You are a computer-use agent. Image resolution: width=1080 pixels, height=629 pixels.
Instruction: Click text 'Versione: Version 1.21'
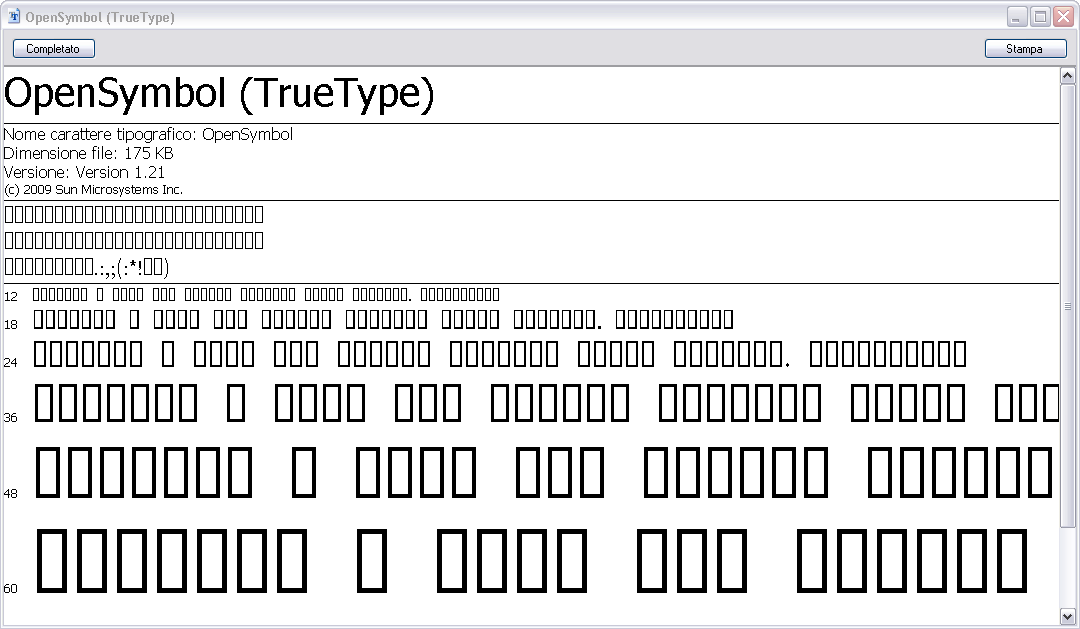(x=84, y=172)
